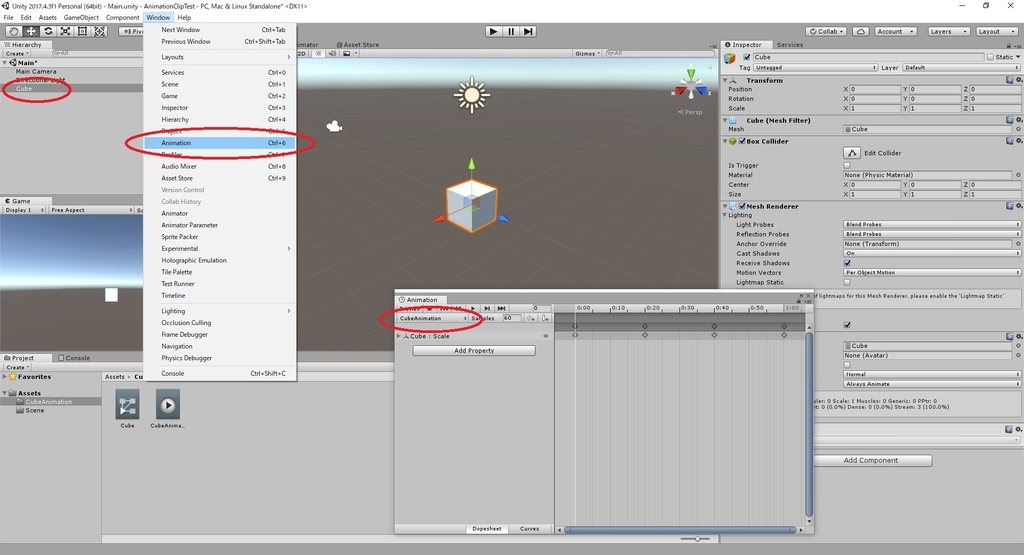1024x555 pixels.
Task: Select the Scale tool in toolbar
Action: [65, 31]
